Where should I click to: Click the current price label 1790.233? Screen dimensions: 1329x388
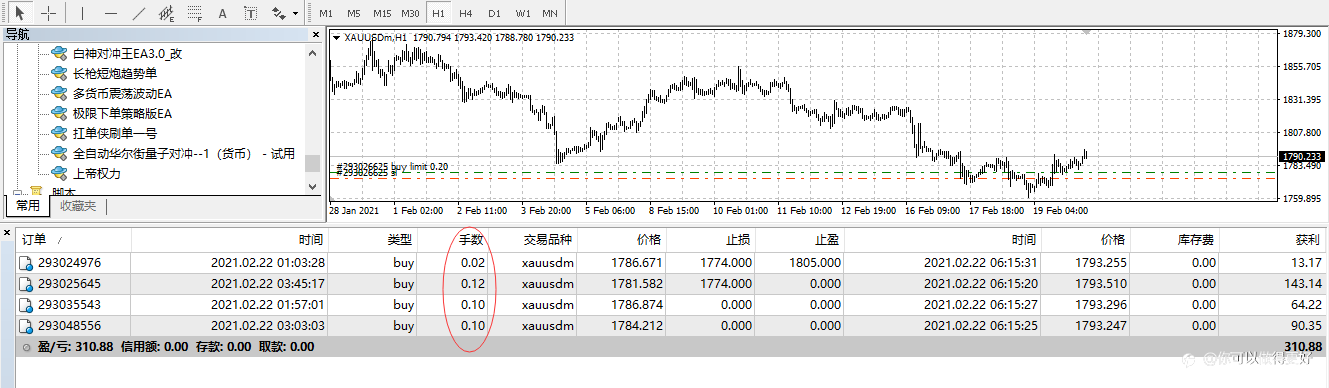[1303, 157]
